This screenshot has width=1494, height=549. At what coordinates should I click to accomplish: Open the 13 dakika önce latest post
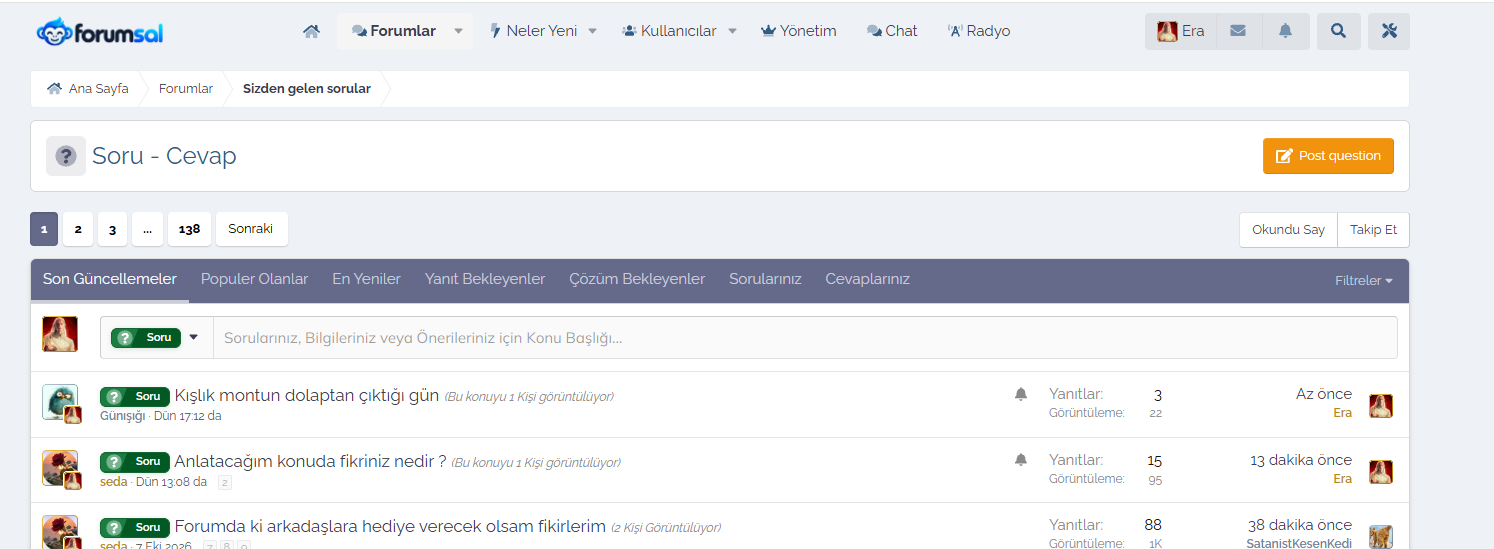[1301, 460]
